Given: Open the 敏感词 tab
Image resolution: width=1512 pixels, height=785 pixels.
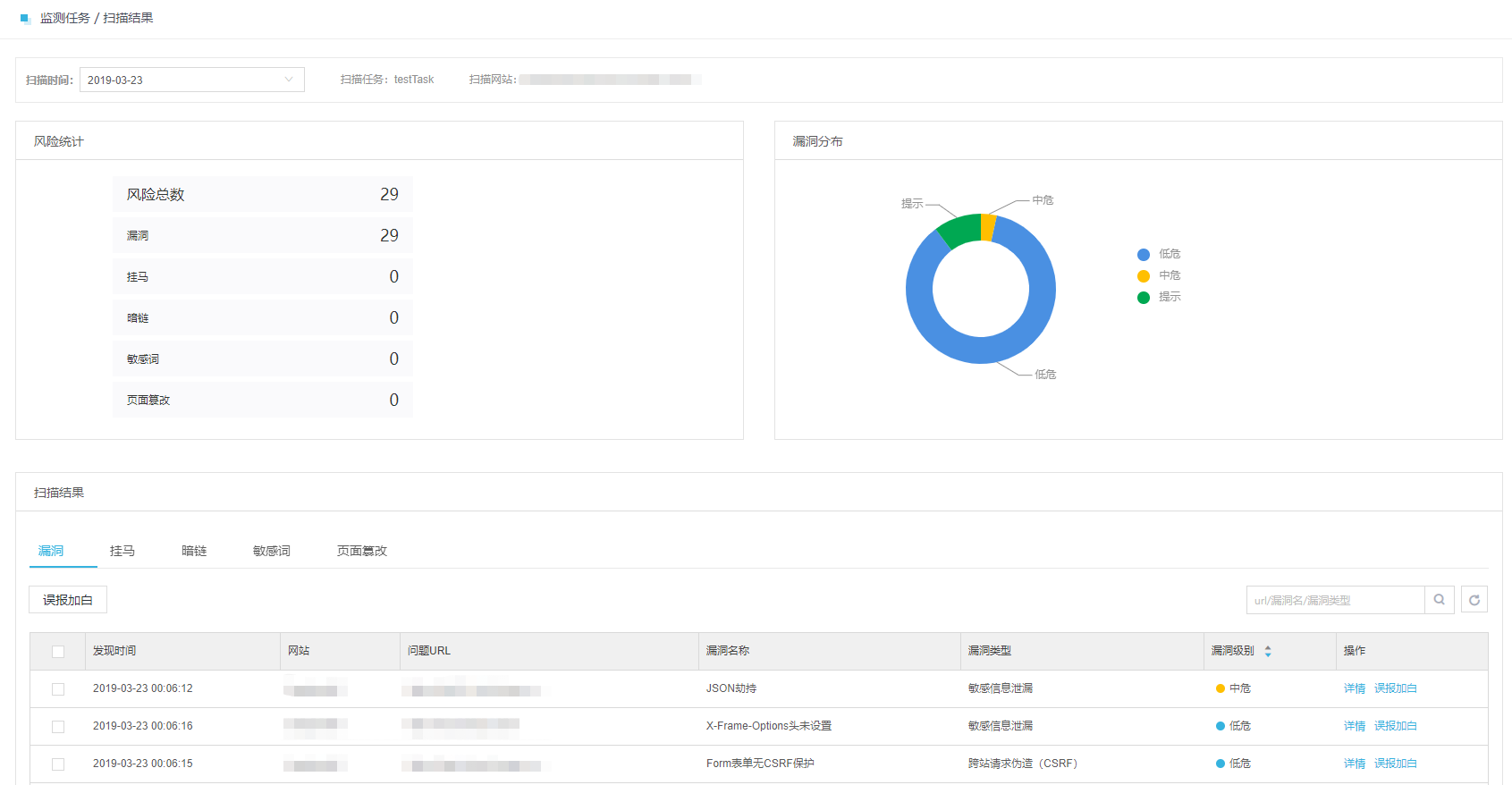Looking at the screenshot, I should click(x=271, y=551).
